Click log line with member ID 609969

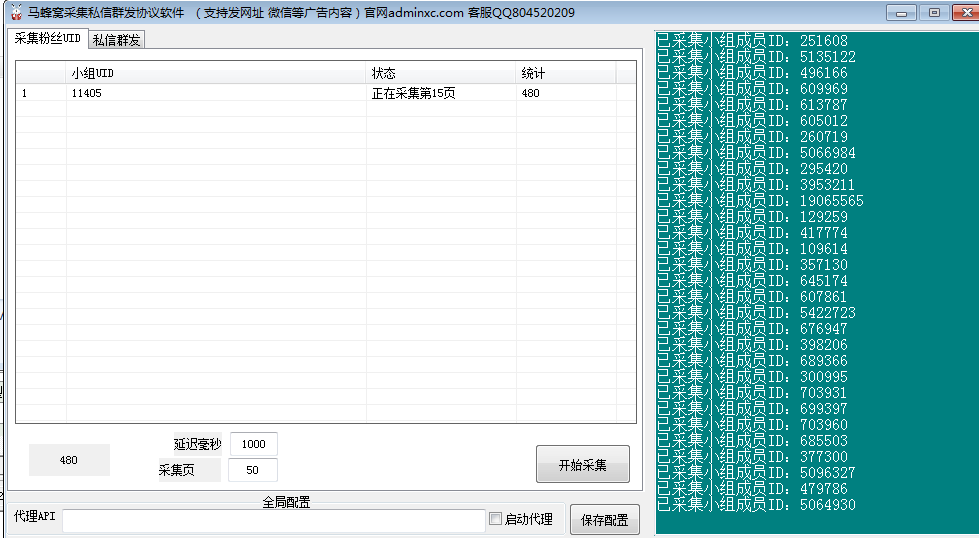752,89
